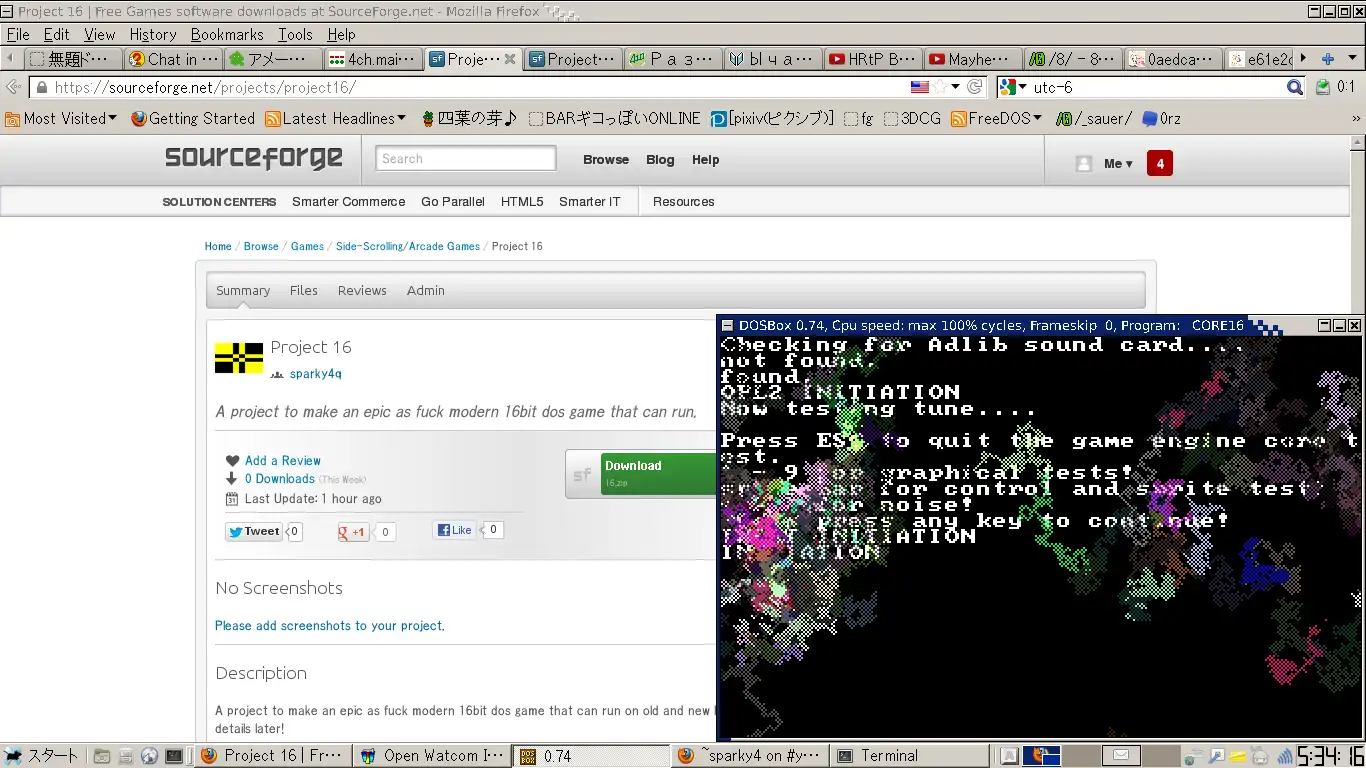The image size is (1366, 768).
Task: Open the View menu
Action: pos(100,34)
